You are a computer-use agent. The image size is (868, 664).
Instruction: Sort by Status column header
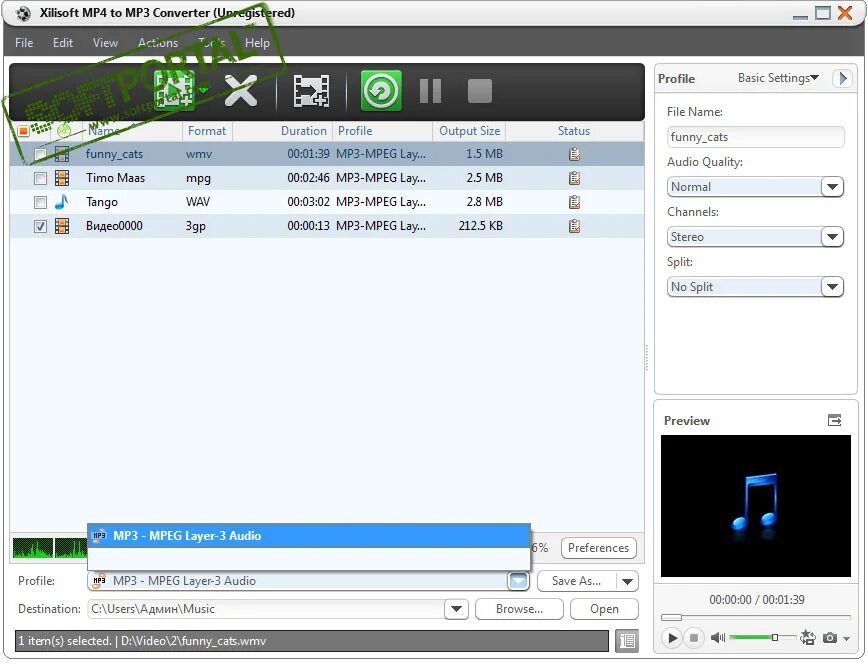pyautogui.click(x=574, y=131)
